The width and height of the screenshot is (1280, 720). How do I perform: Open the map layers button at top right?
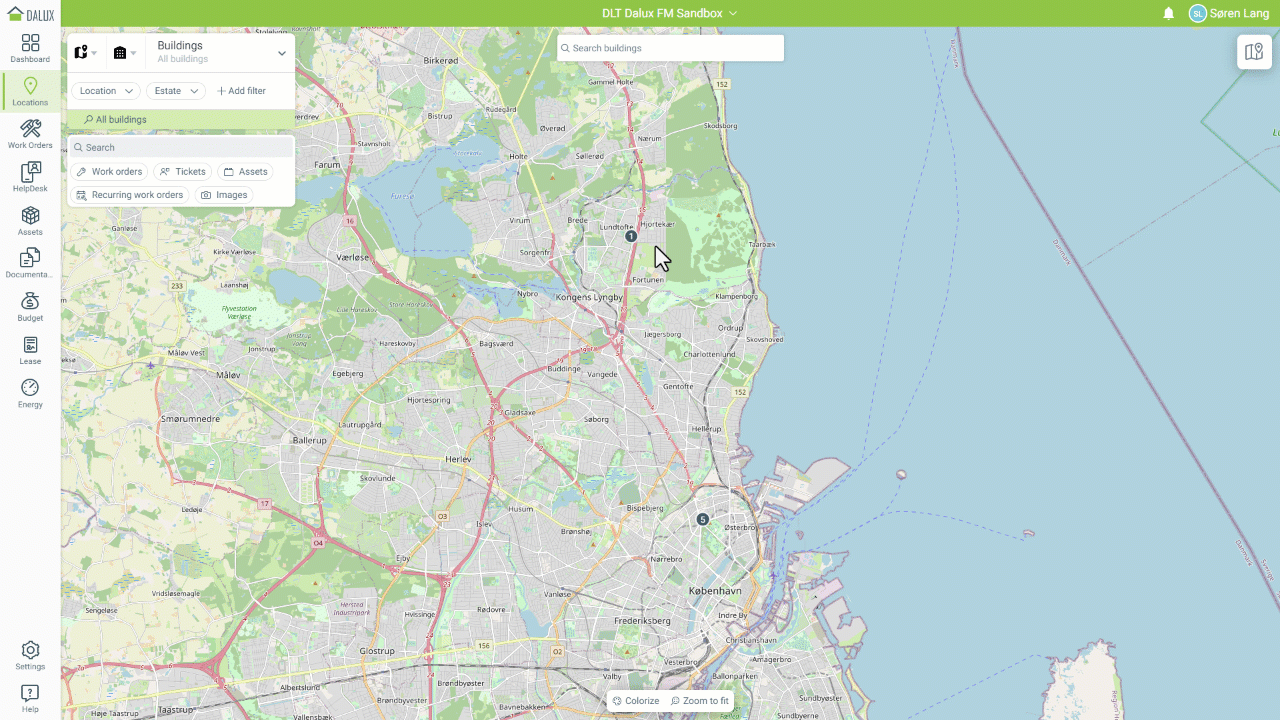(x=1254, y=52)
